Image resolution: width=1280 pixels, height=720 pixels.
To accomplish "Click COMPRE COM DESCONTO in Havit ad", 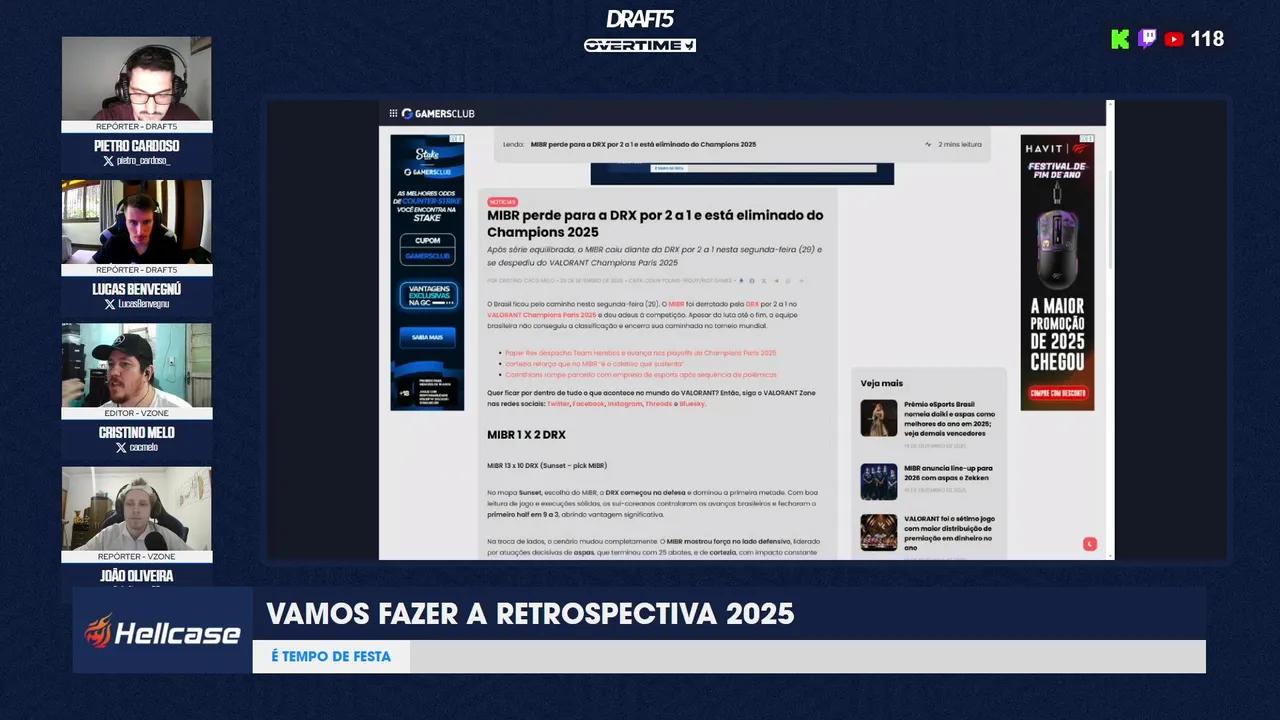I will [x=1057, y=393].
